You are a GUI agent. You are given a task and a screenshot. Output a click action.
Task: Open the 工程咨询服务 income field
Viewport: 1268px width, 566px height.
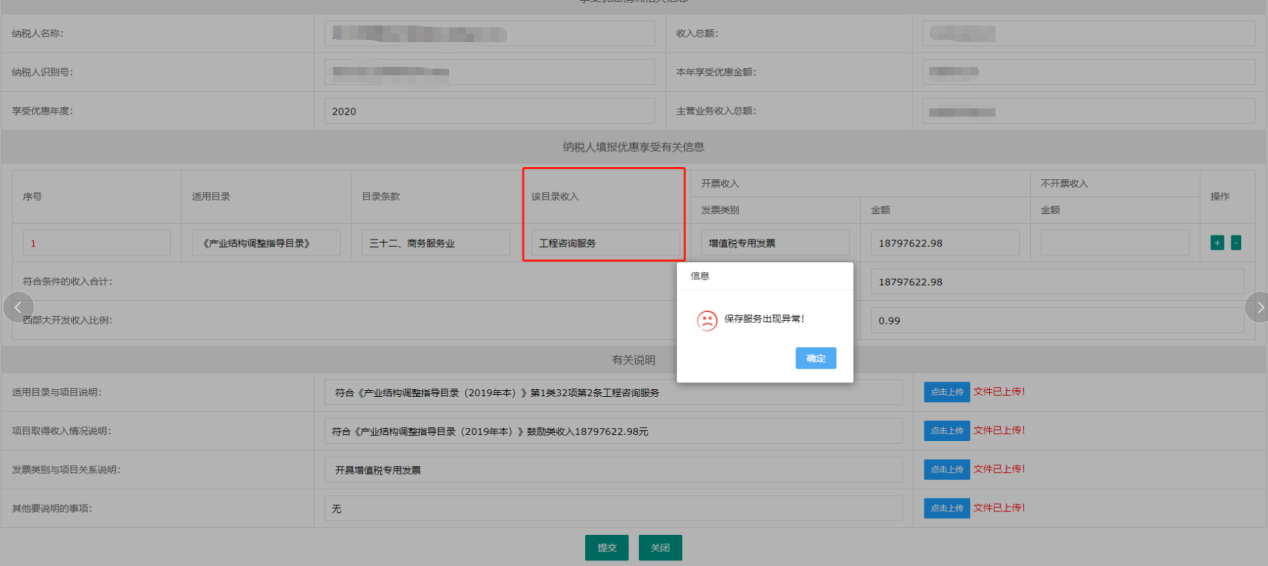pos(605,243)
